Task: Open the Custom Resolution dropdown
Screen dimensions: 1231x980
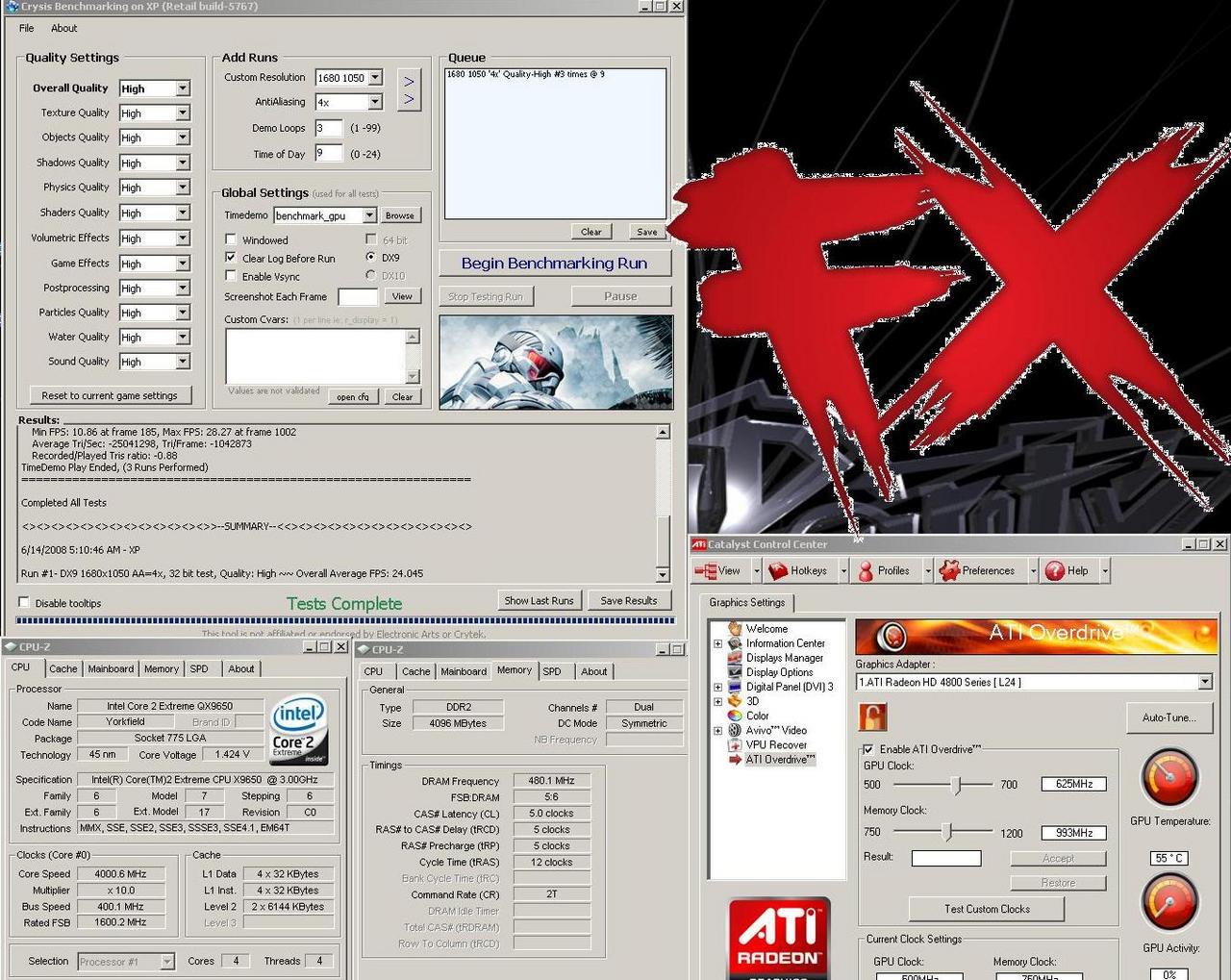Action: coord(375,77)
